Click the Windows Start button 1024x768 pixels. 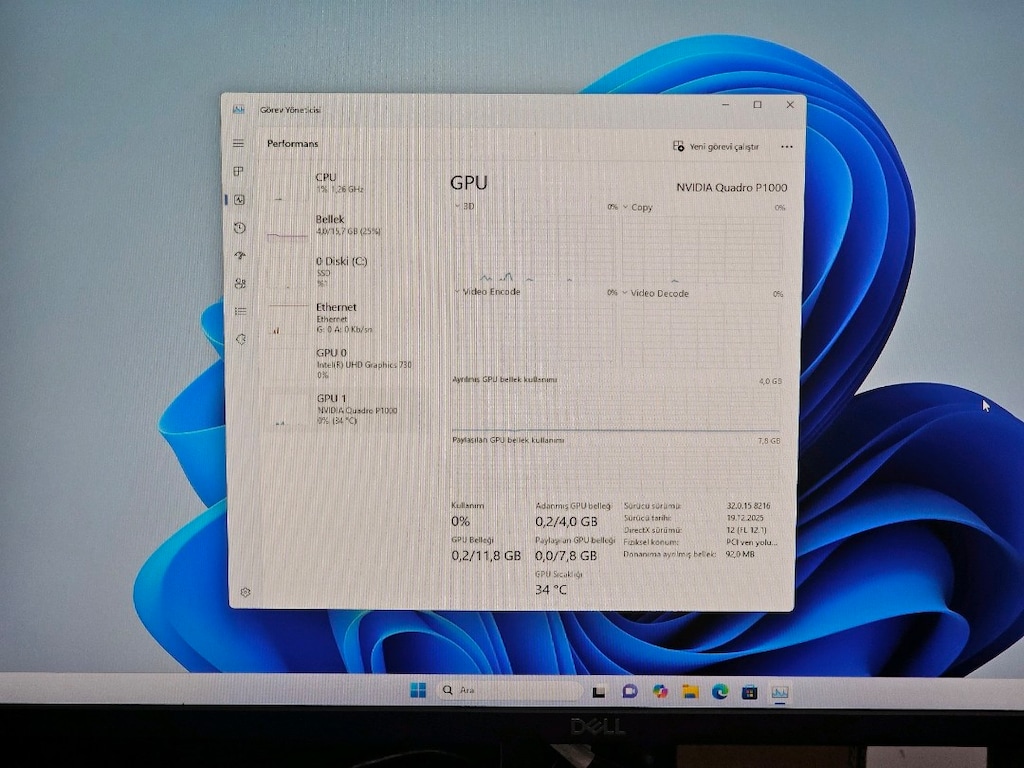pyautogui.click(x=418, y=690)
